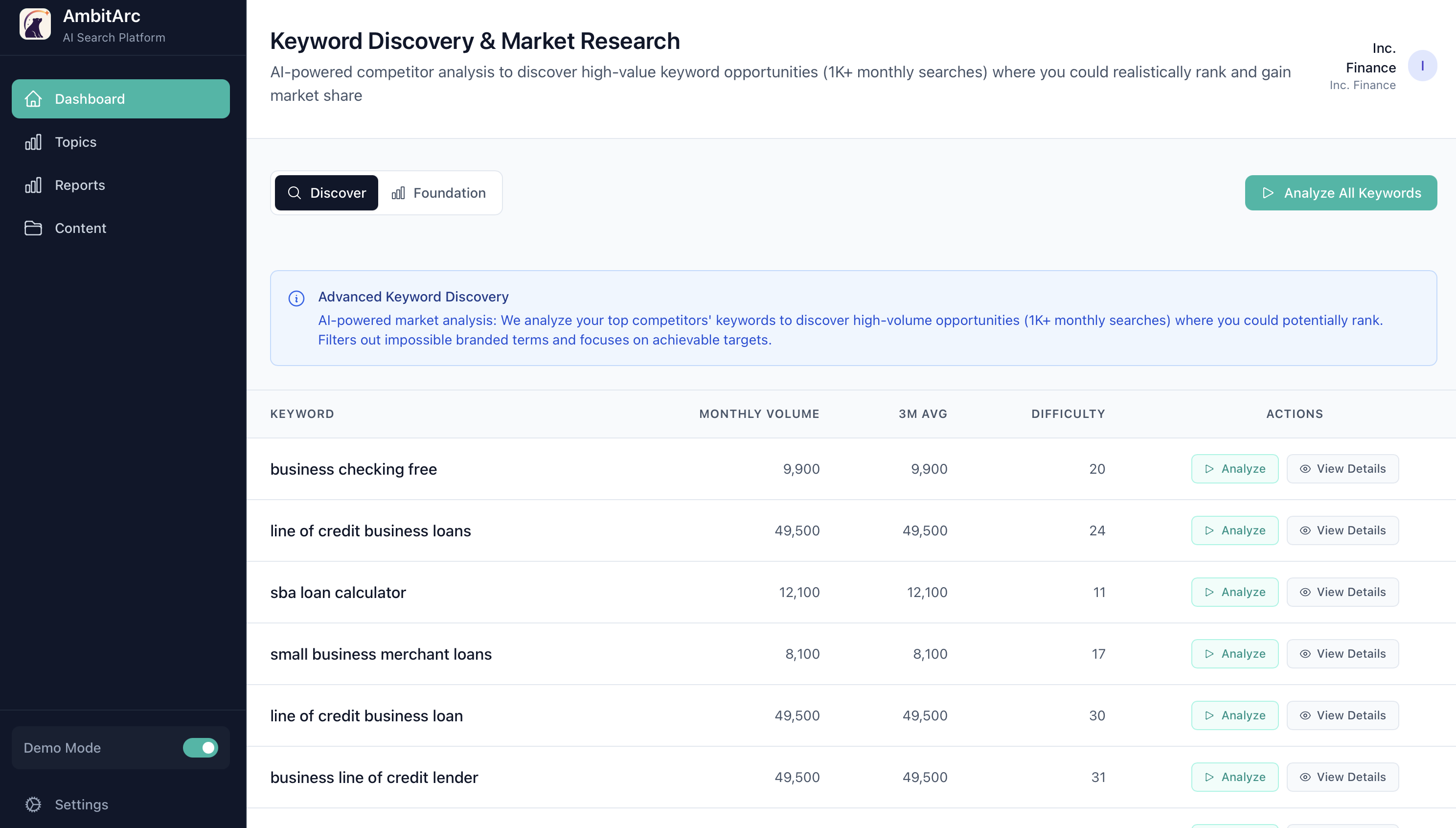
Task: Click the Topics bar chart icon
Action: pos(33,142)
